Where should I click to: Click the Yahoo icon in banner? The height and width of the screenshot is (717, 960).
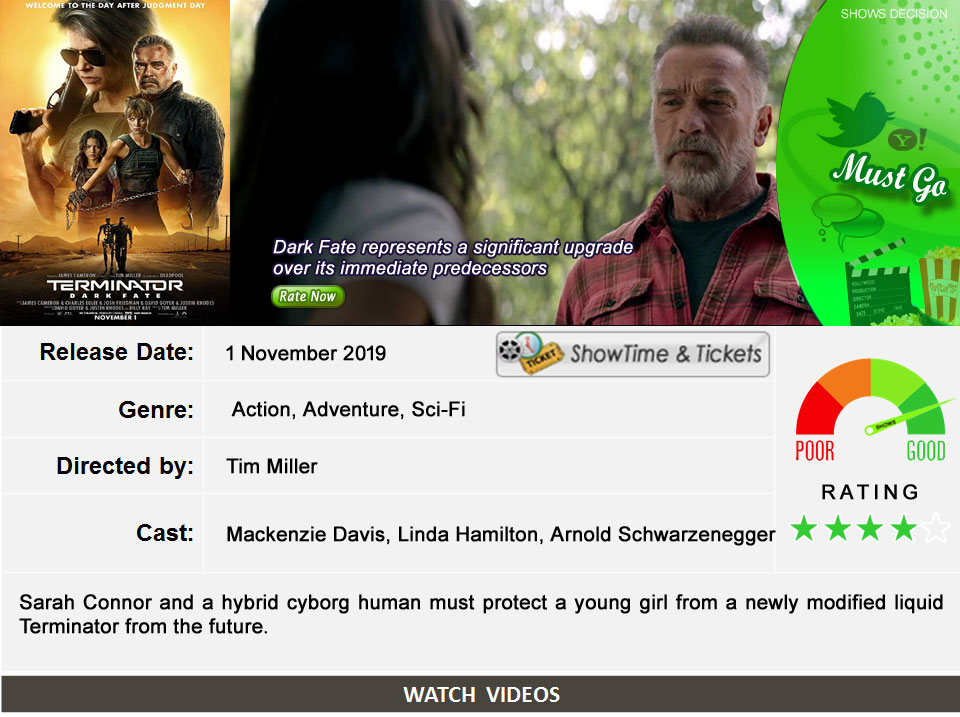coord(907,141)
